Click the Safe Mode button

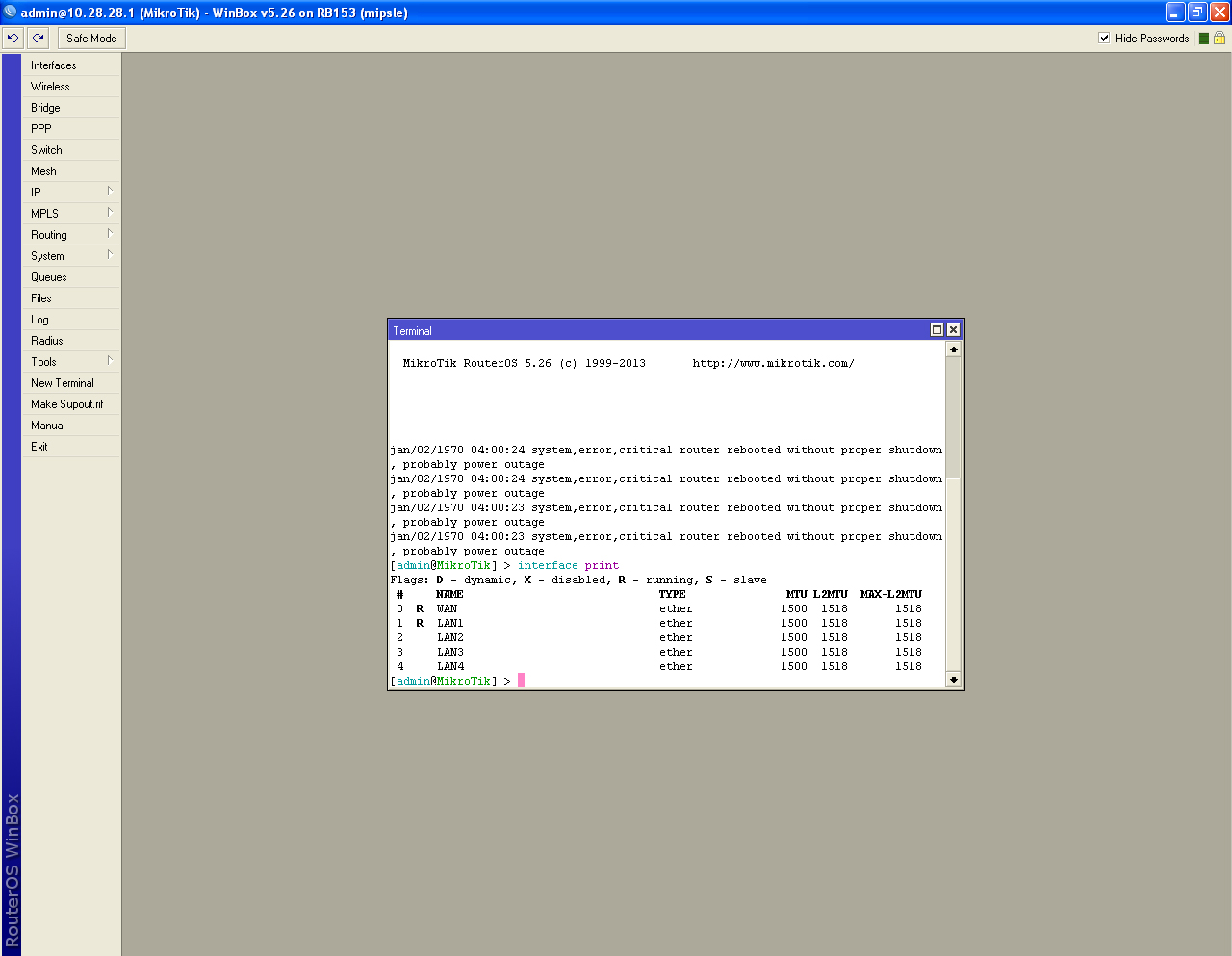pos(91,39)
